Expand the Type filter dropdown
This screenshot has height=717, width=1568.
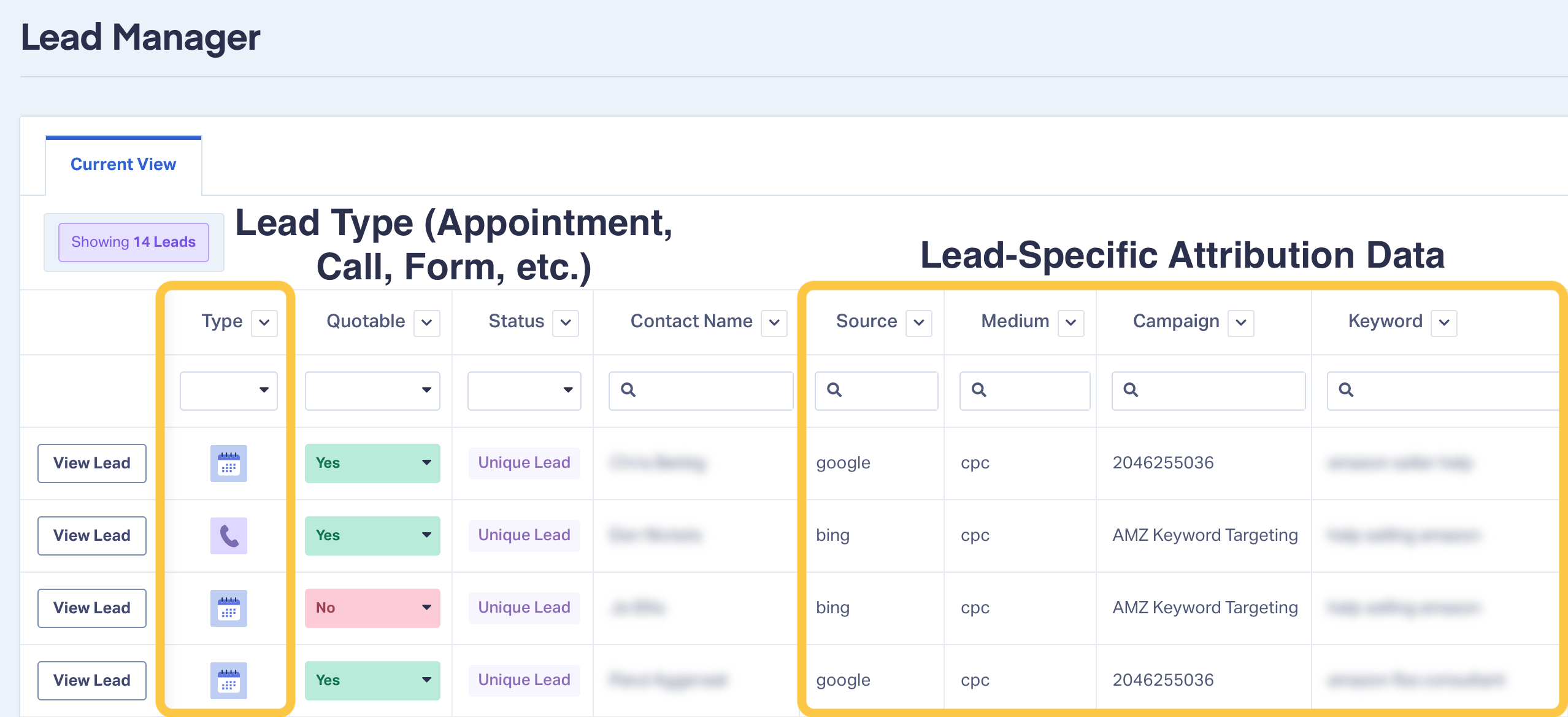[x=229, y=390]
